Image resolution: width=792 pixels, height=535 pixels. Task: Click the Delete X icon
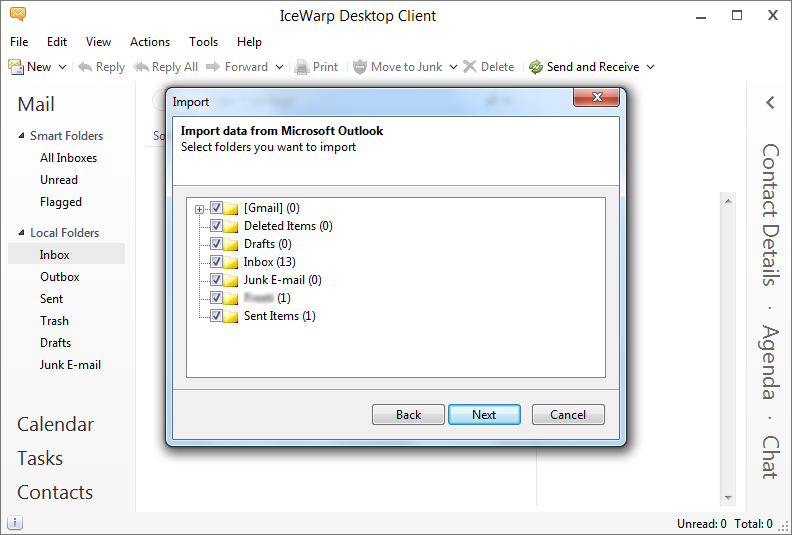click(x=470, y=67)
